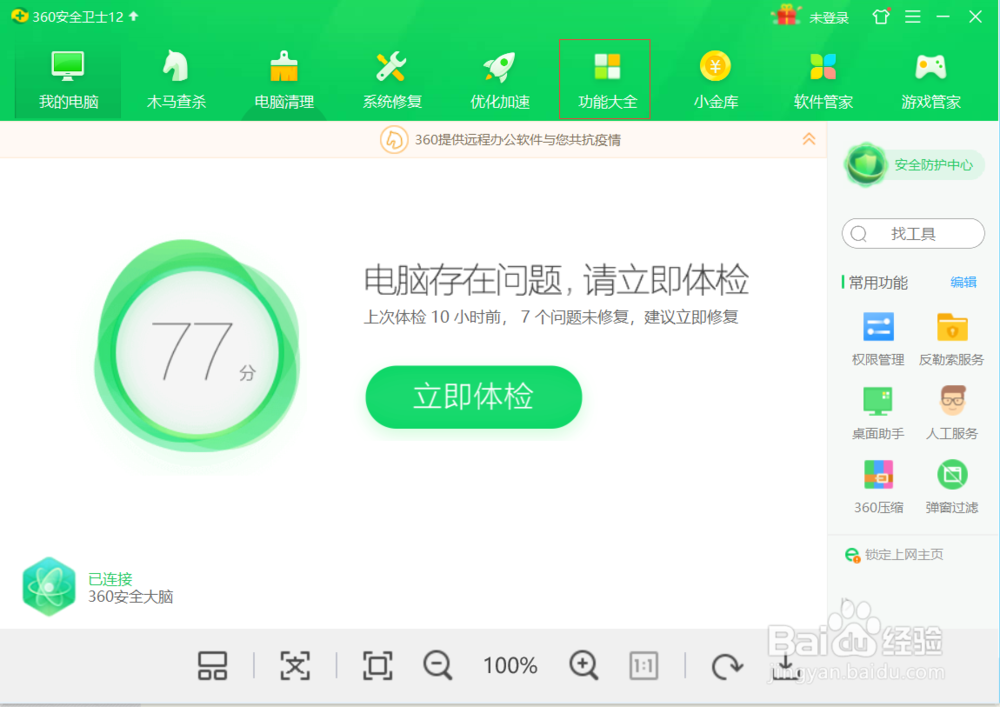Click the 找工具 search field

pos(913,234)
